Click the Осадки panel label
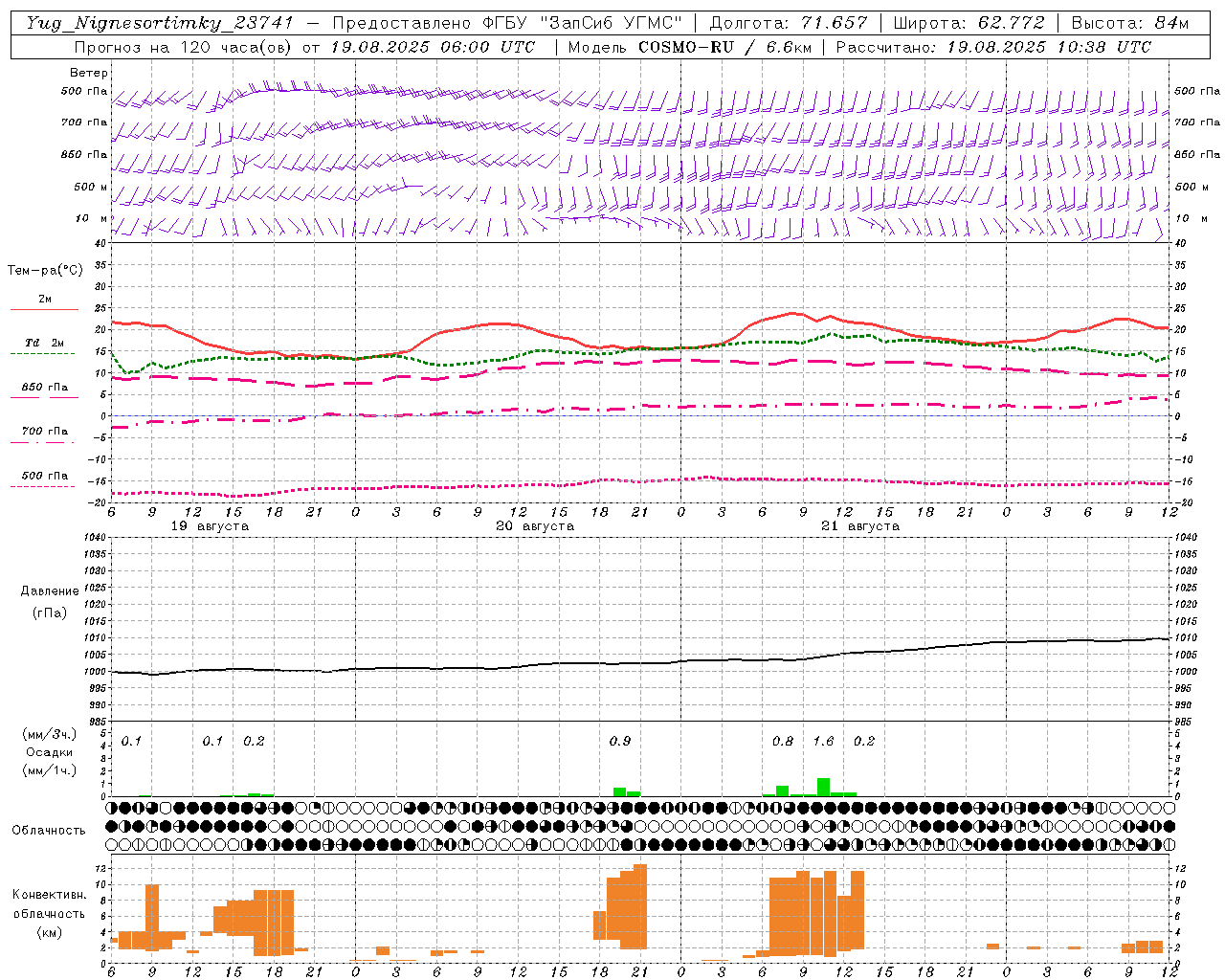Image resolution: width=1225 pixels, height=980 pixels. 49,752
